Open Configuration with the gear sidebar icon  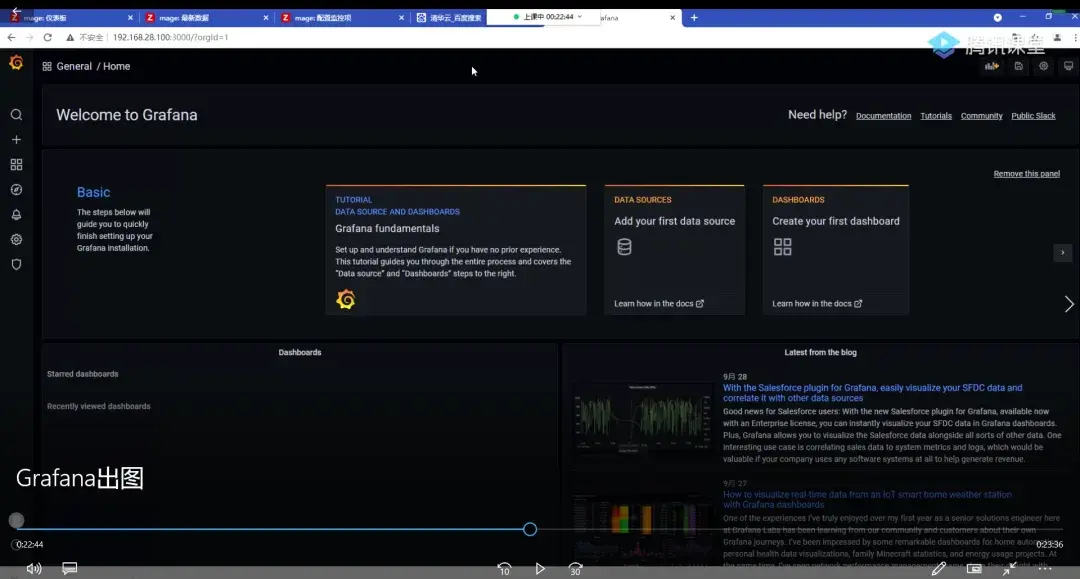point(16,239)
